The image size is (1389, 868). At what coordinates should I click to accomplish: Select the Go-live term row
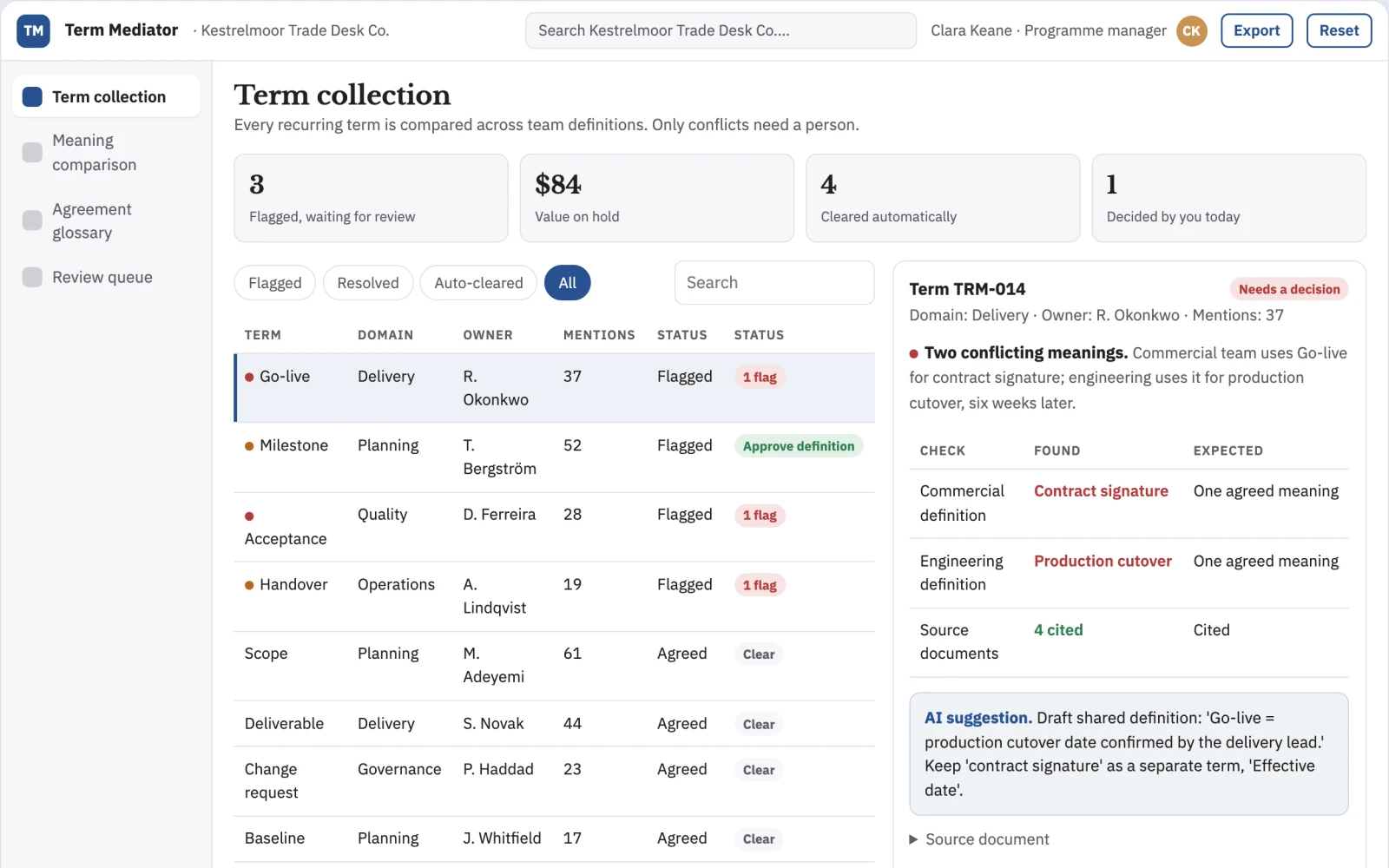pos(554,388)
